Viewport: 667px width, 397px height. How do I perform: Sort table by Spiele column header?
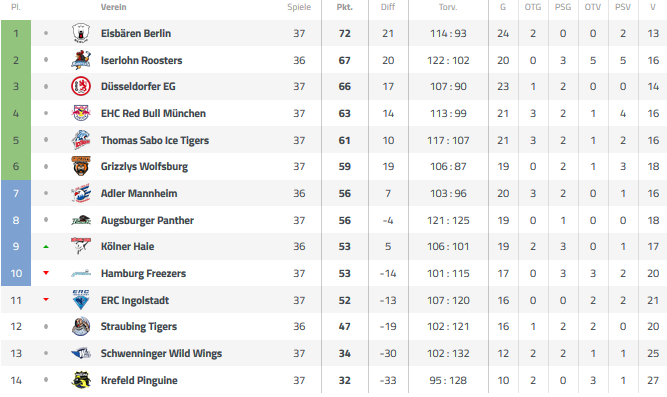point(299,7)
